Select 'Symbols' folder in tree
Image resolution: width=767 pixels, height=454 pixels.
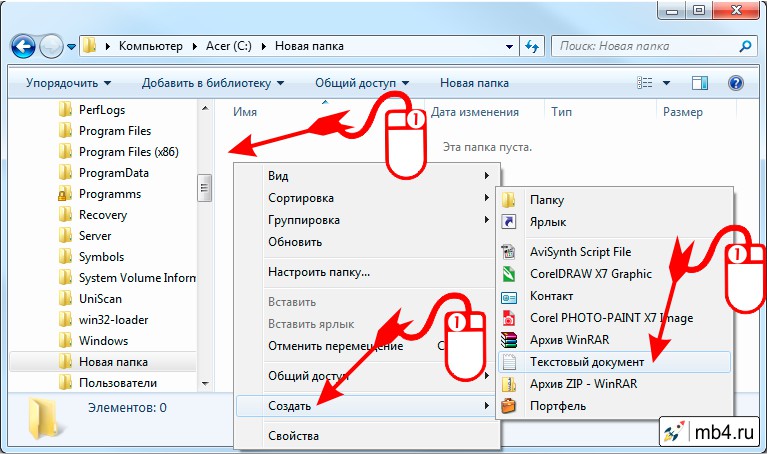(101, 257)
